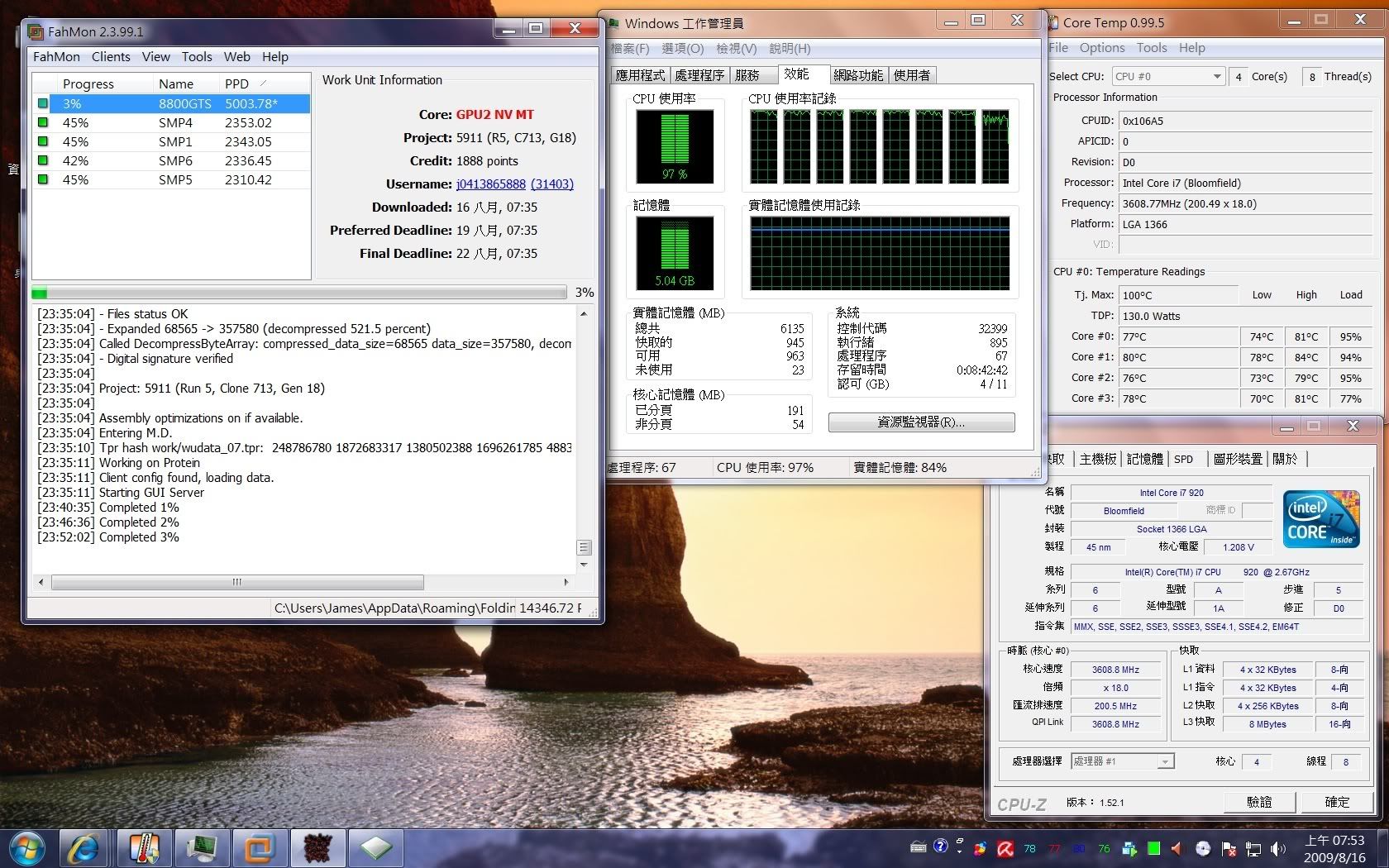Click the CPU-Z chip taskbar icon

(375, 848)
